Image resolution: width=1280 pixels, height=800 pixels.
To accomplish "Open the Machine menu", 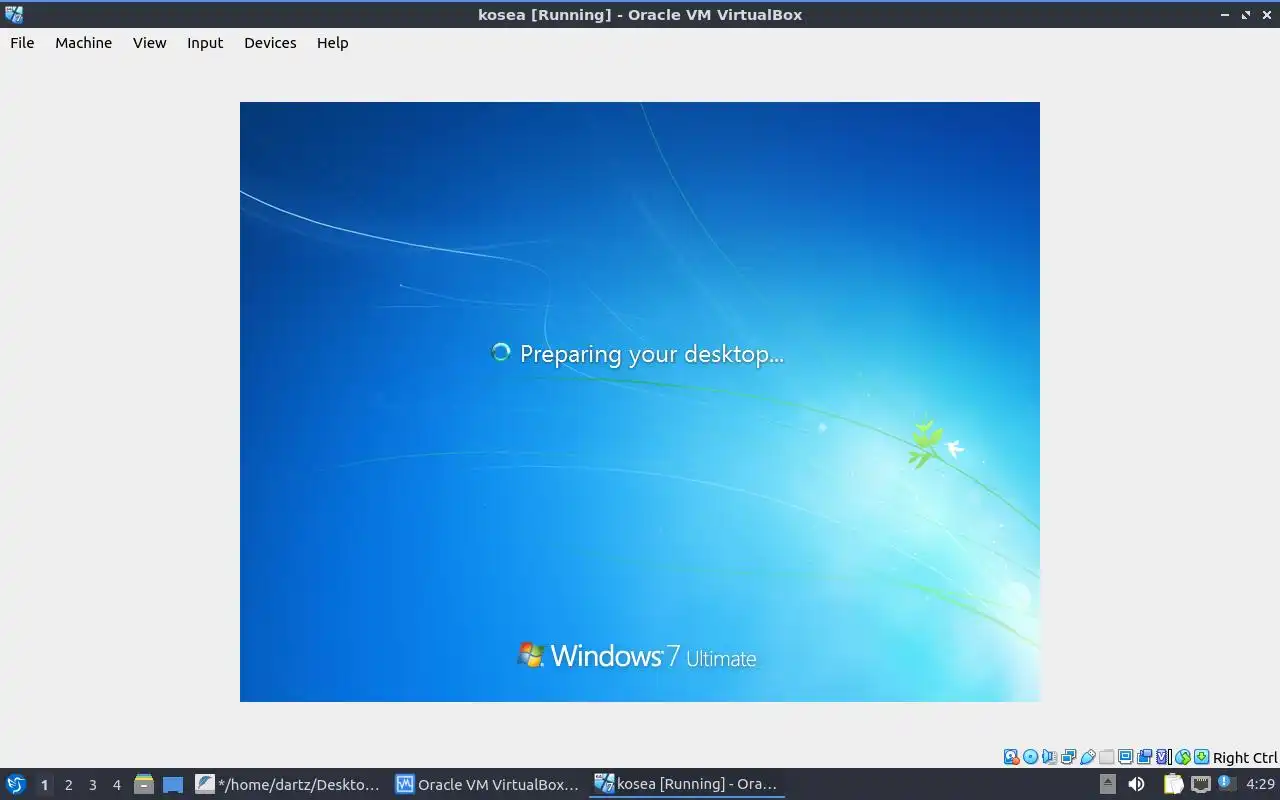I will [x=83, y=43].
